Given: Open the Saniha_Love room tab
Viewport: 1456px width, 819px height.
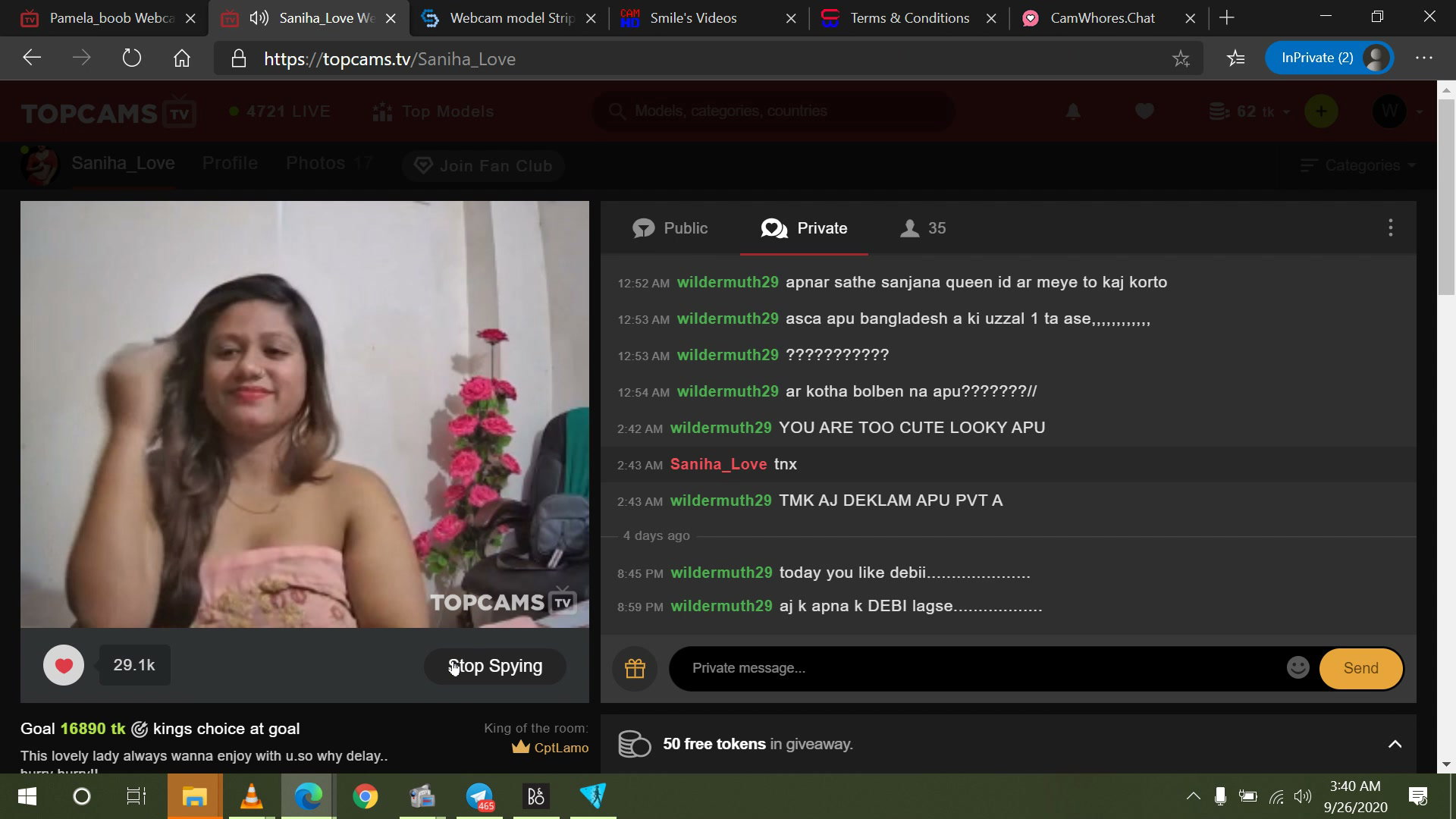Looking at the screenshot, I should point(123,163).
